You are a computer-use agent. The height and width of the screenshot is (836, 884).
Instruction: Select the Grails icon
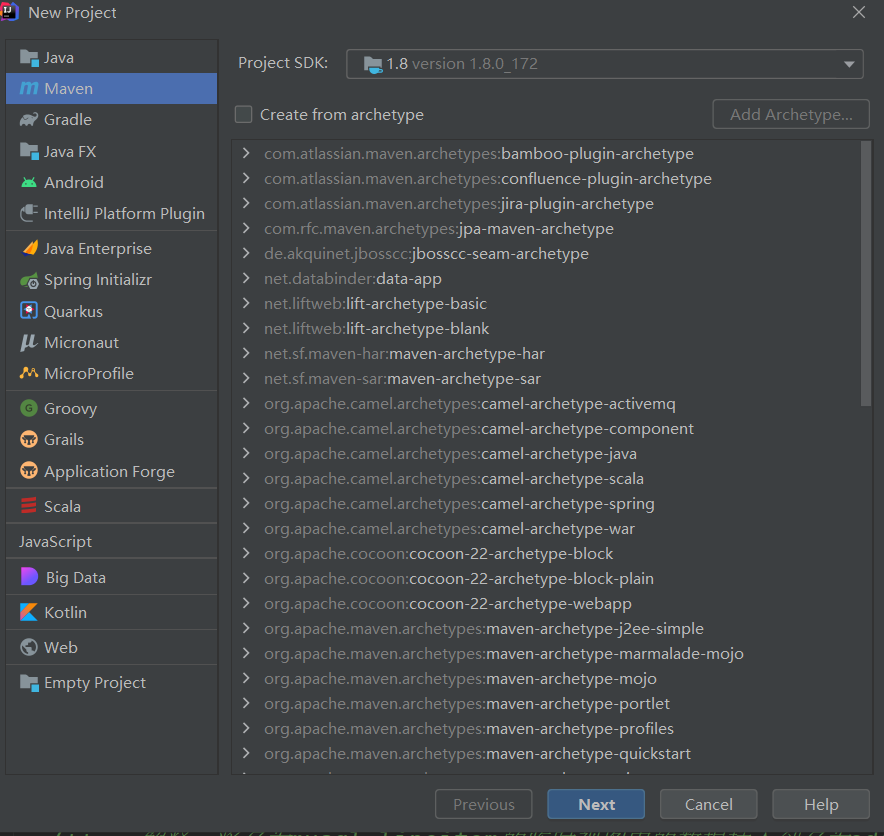point(29,439)
